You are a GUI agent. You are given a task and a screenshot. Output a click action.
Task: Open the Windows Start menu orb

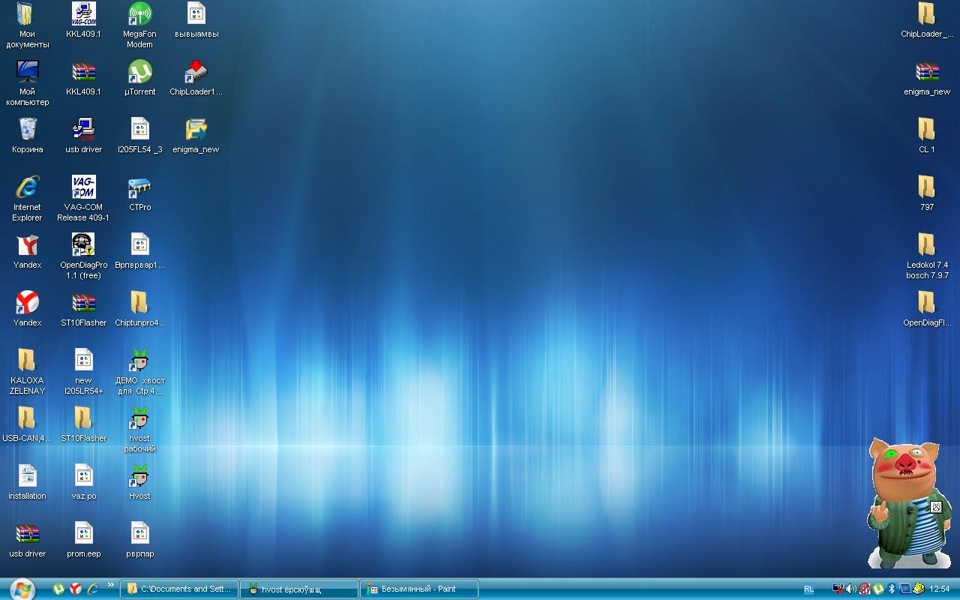tap(21, 589)
